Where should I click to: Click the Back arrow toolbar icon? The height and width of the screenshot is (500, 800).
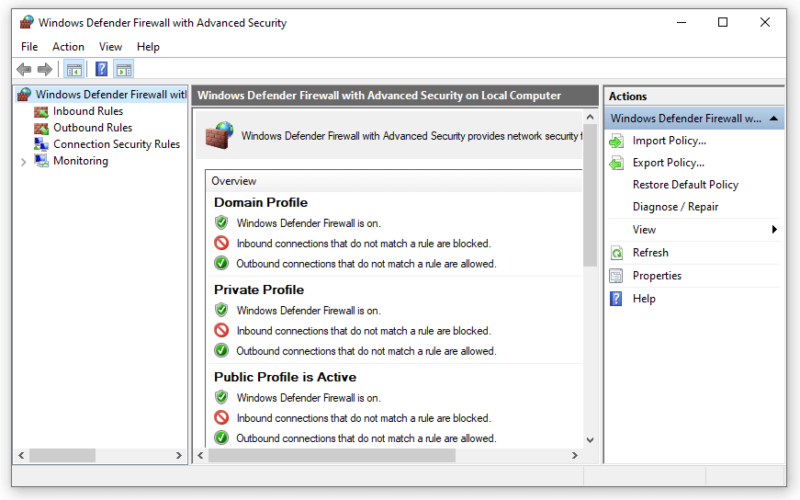24,69
